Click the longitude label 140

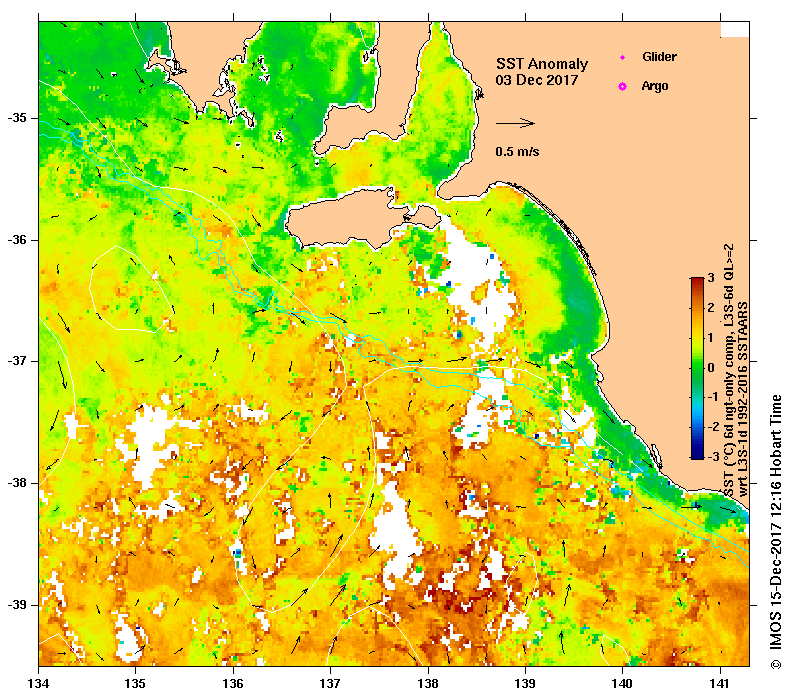[x=622, y=684]
